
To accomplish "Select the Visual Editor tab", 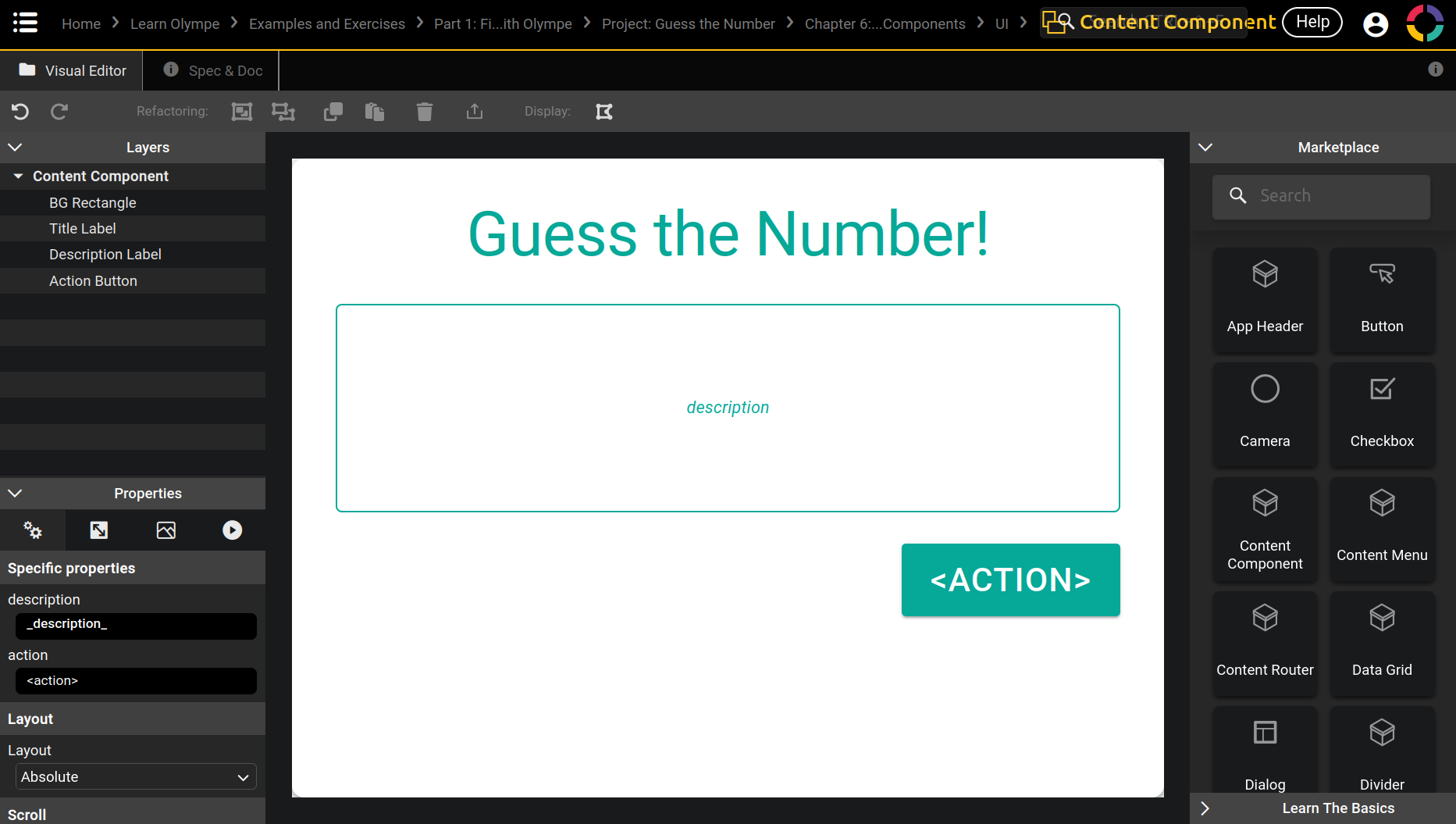I will (x=72, y=71).
